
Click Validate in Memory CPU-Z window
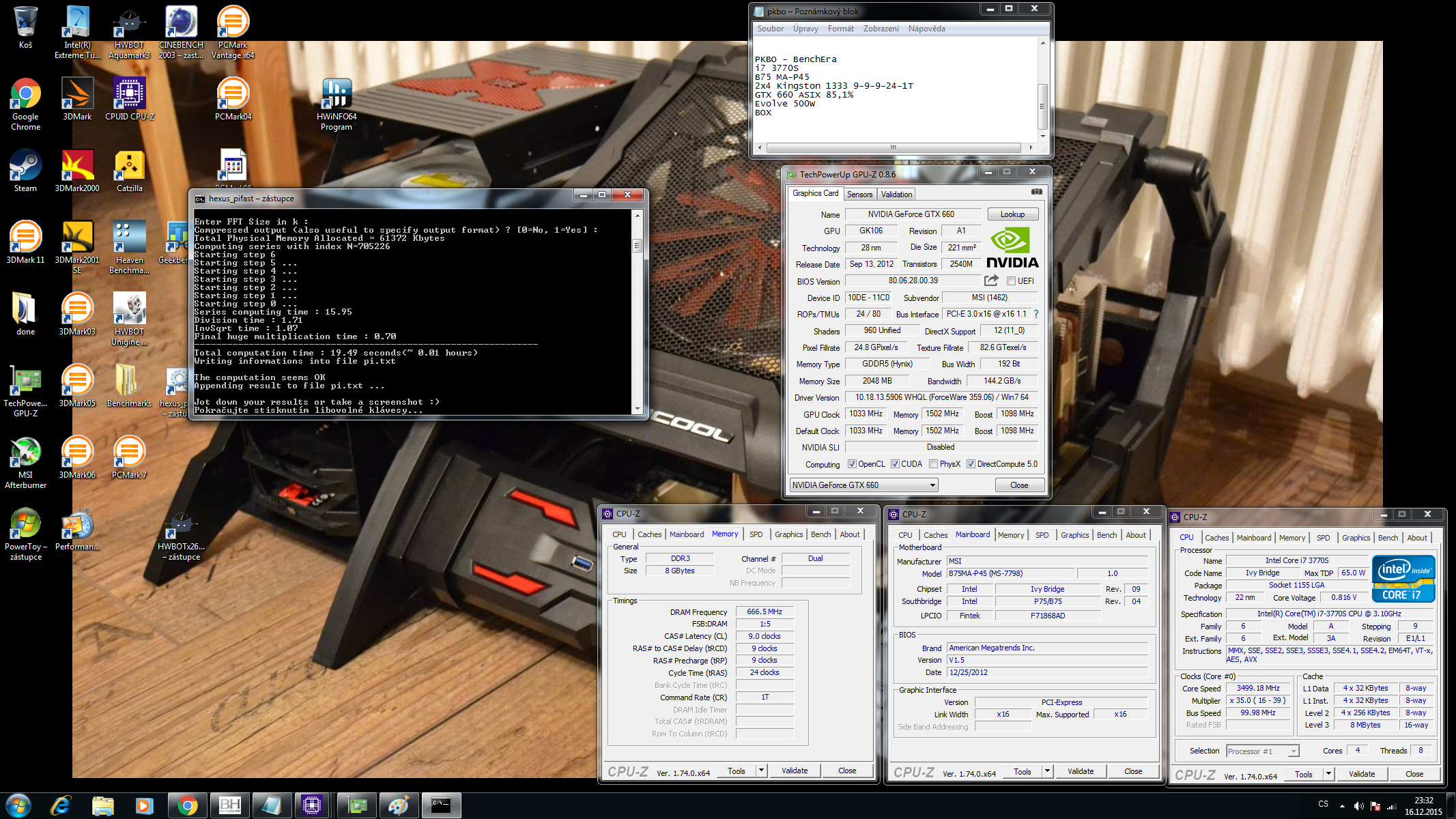pos(795,771)
